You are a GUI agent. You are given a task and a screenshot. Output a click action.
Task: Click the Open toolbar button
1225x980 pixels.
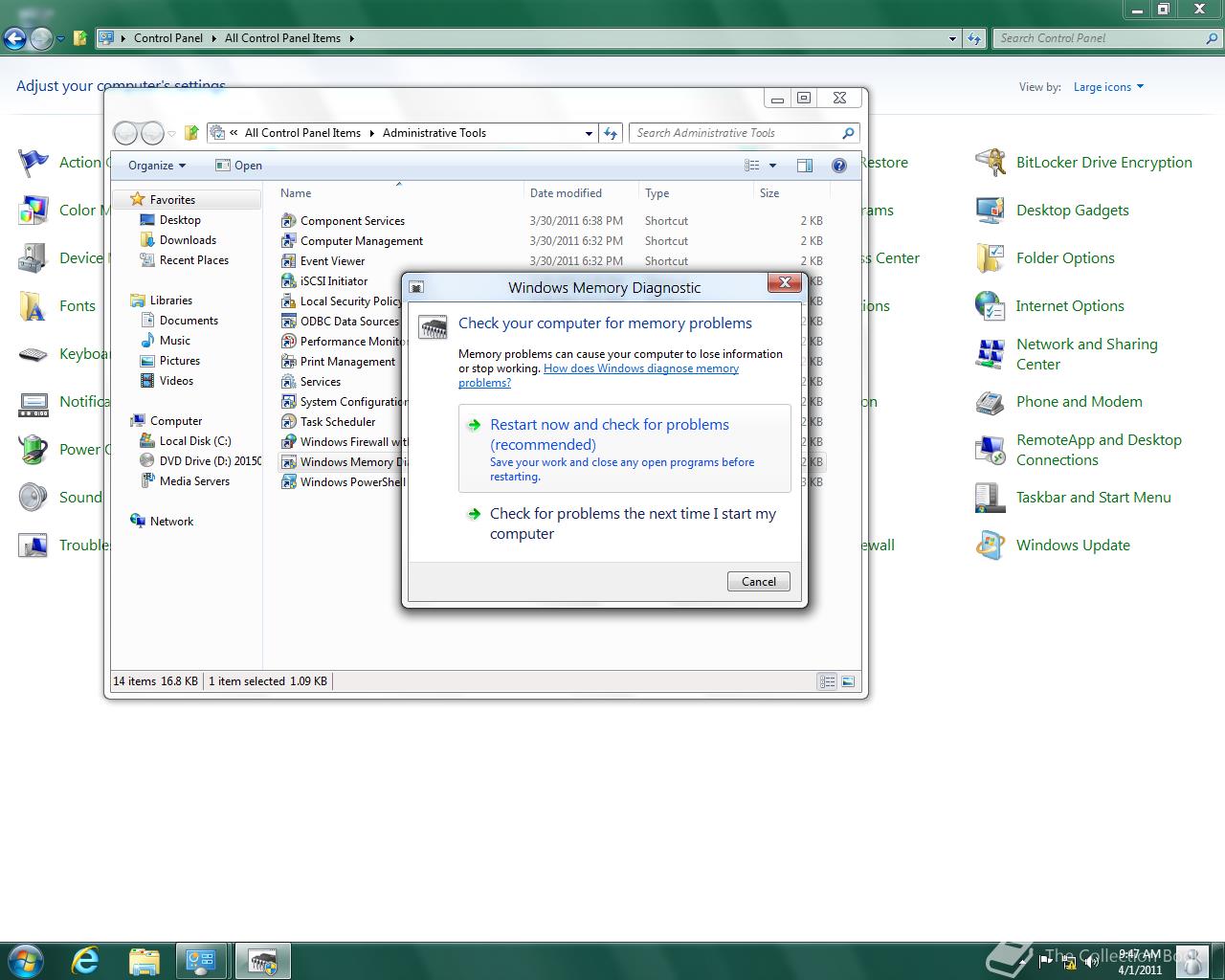pyautogui.click(x=239, y=166)
